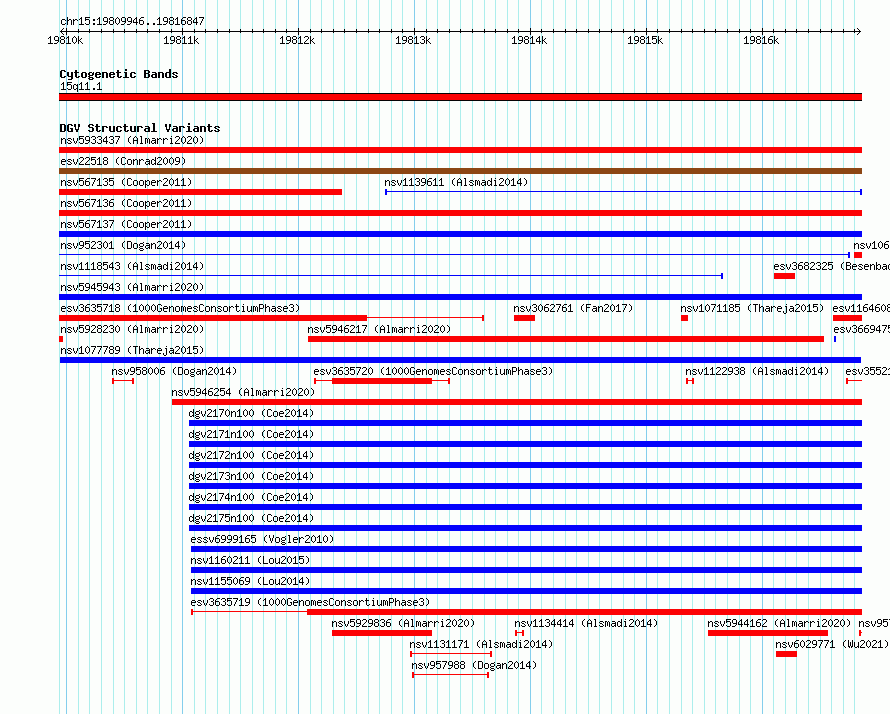Screen dimensions: 890x714
Task: Click the nsv1131171 (Alsmadi2014) label
Action: 481,644
